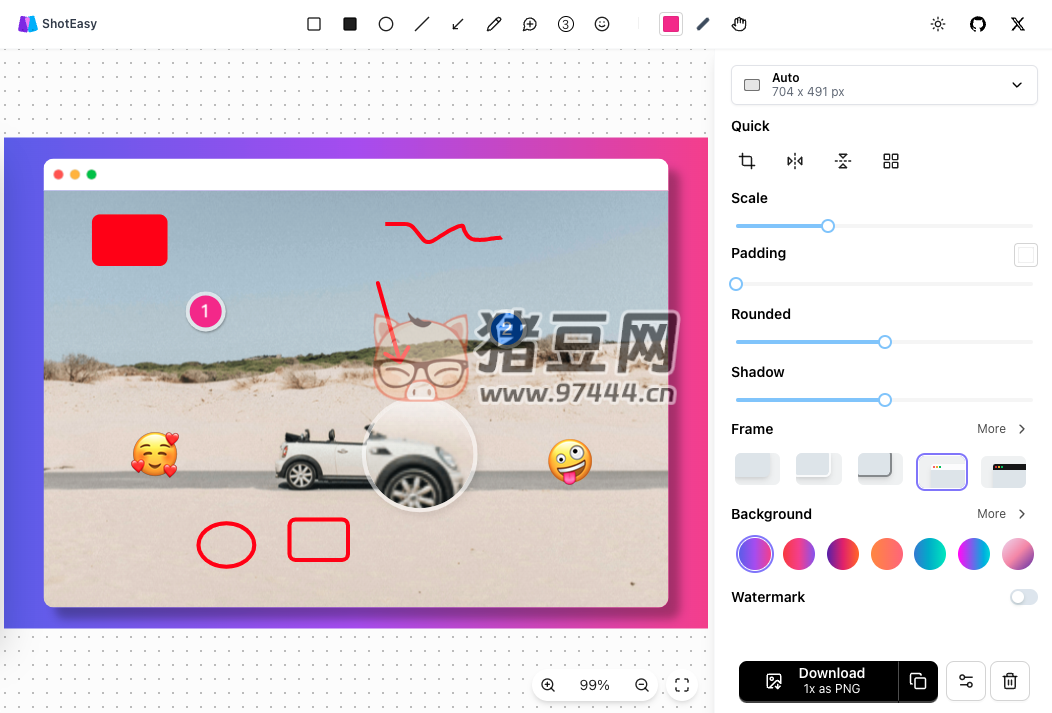Select the magnifier tool
The image size is (1052, 713).
tap(530, 24)
